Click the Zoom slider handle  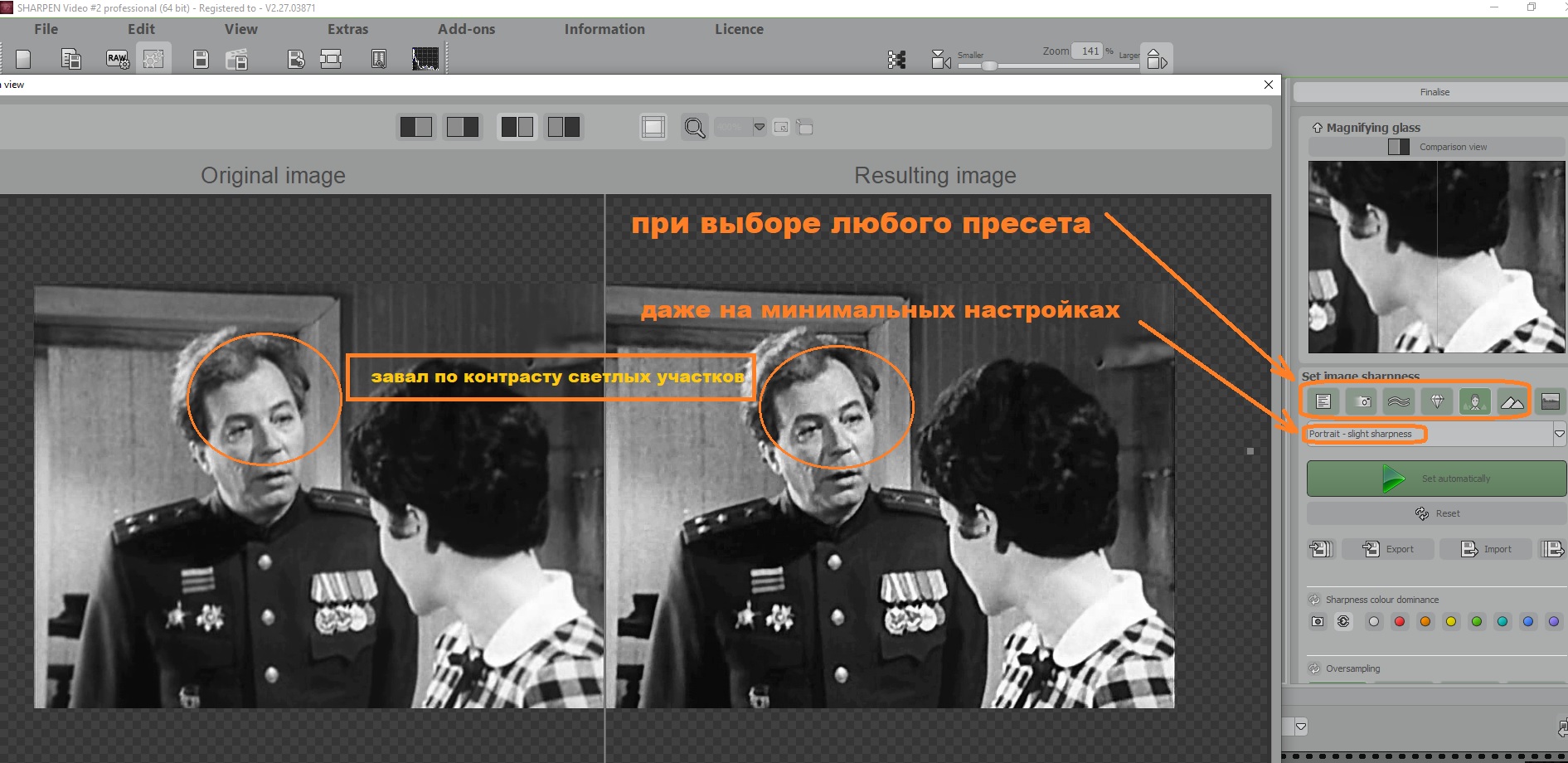click(989, 66)
